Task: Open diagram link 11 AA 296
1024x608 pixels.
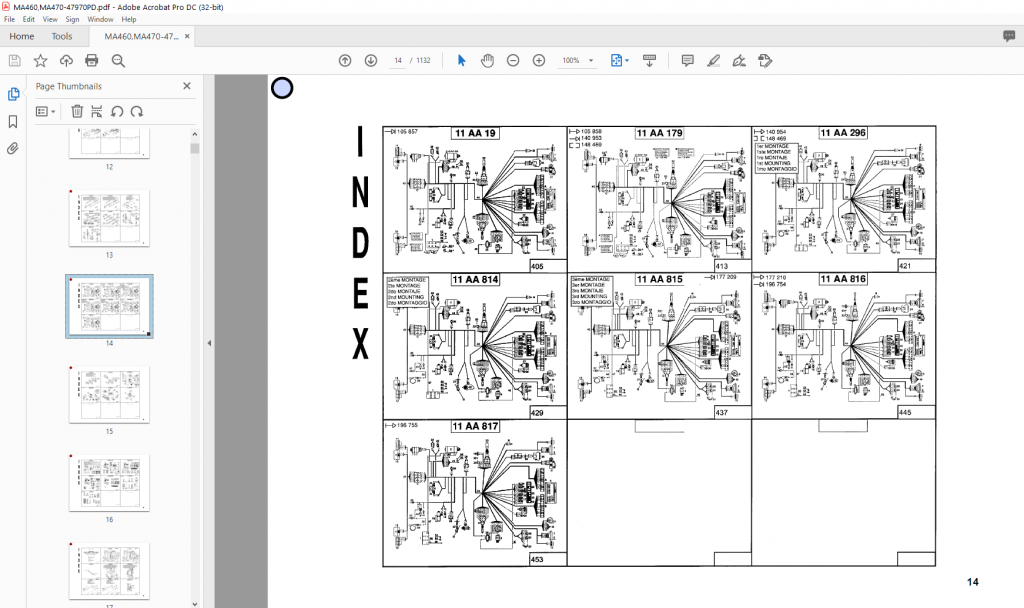Action: click(843, 133)
